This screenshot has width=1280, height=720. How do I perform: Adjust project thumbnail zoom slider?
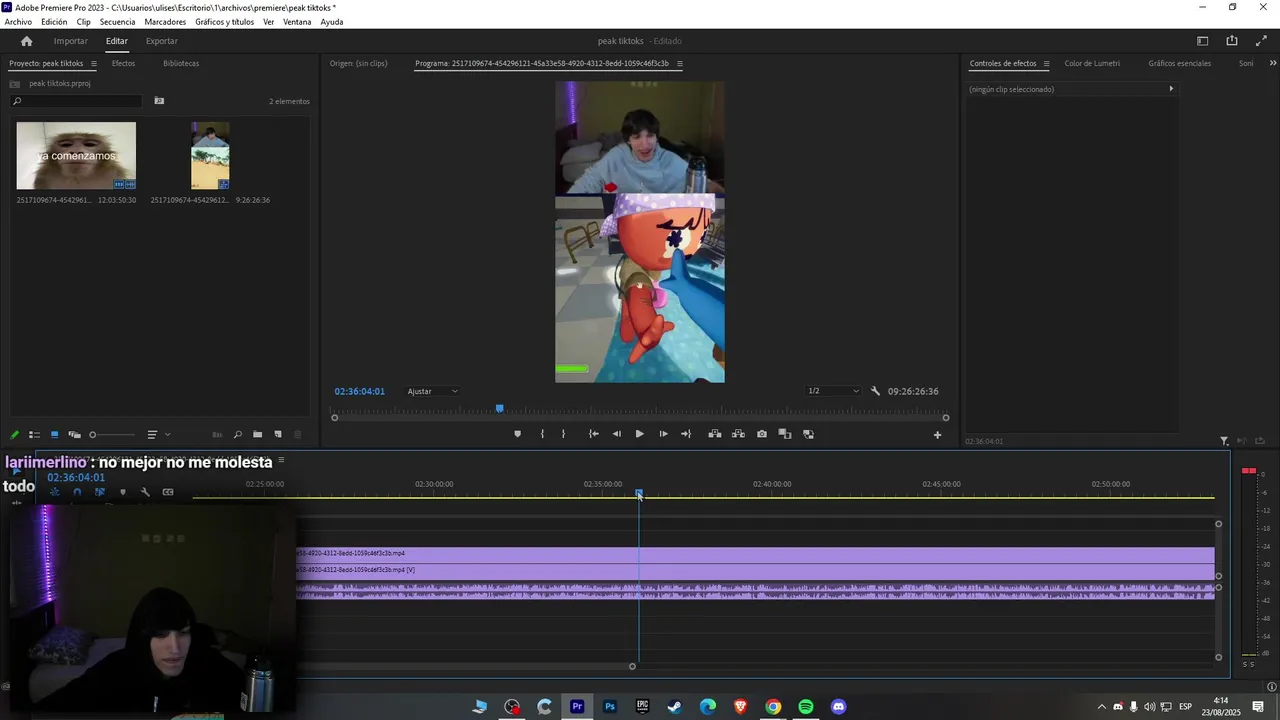click(111, 435)
